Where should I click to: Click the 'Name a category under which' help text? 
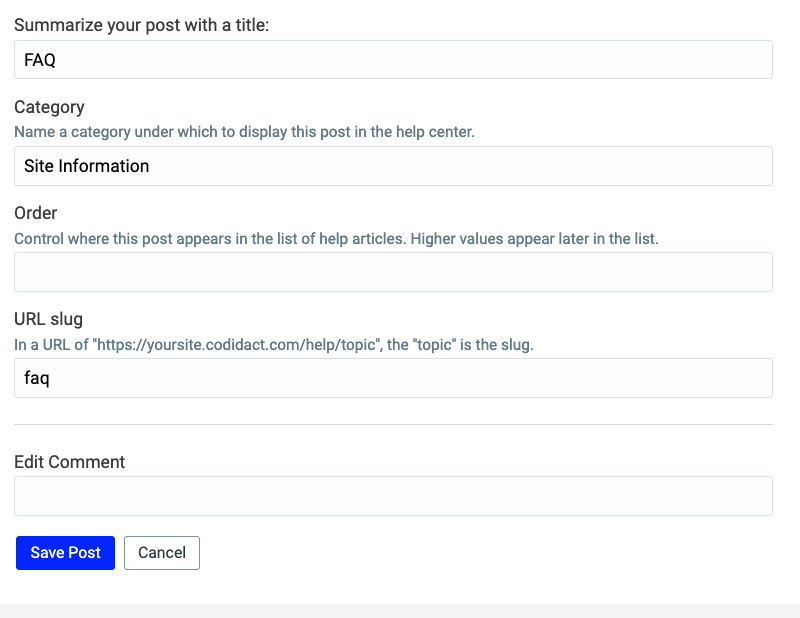point(244,132)
